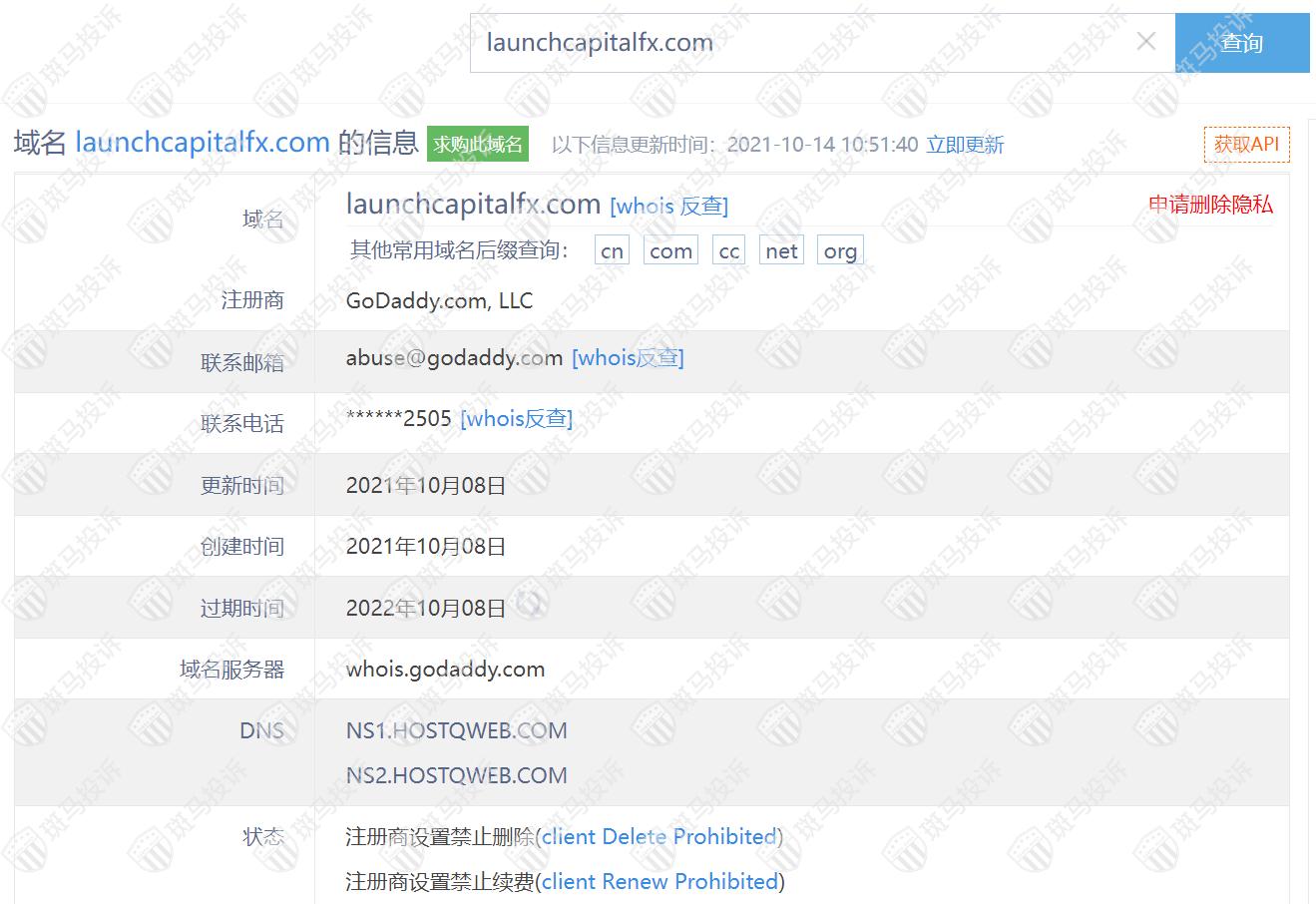Select the com domain suffix
The image size is (1316, 904).
(x=670, y=251)
